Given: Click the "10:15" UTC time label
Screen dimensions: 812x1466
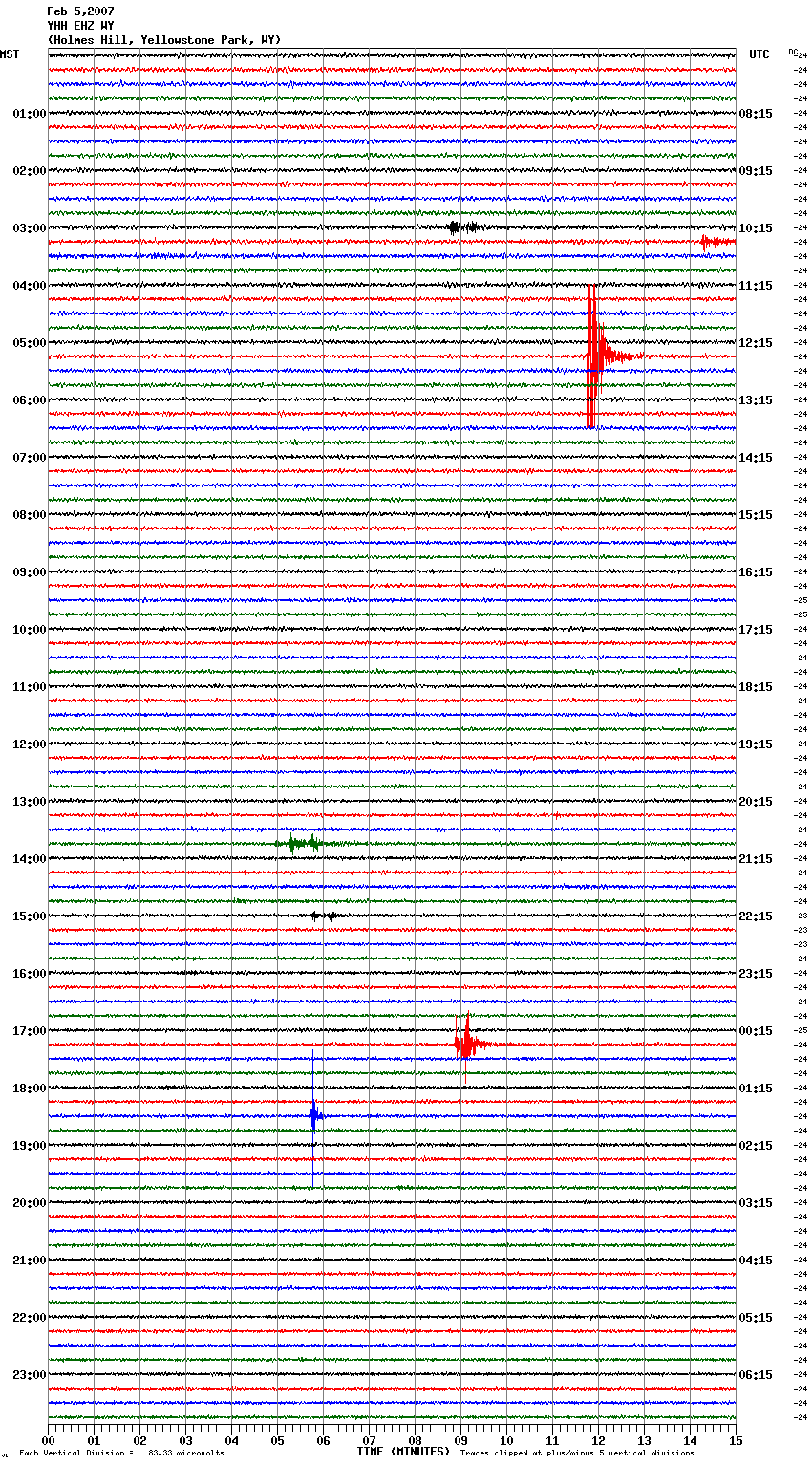Looking at the screenshot, I should [x=756, y=228].
